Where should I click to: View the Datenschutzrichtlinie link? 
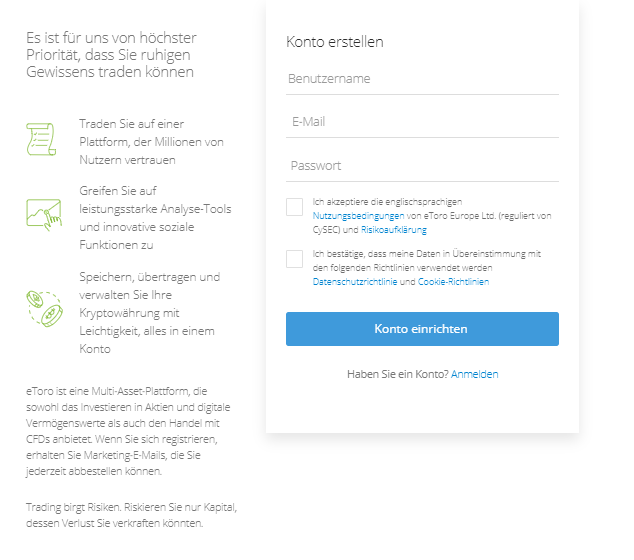point(355,282)
